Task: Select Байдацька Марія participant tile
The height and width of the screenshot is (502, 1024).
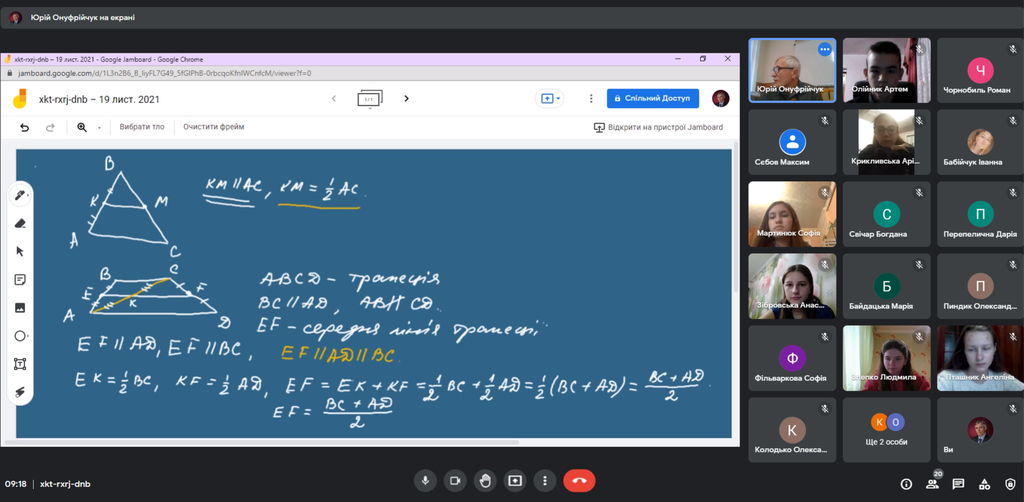Action: coord(886,286)
